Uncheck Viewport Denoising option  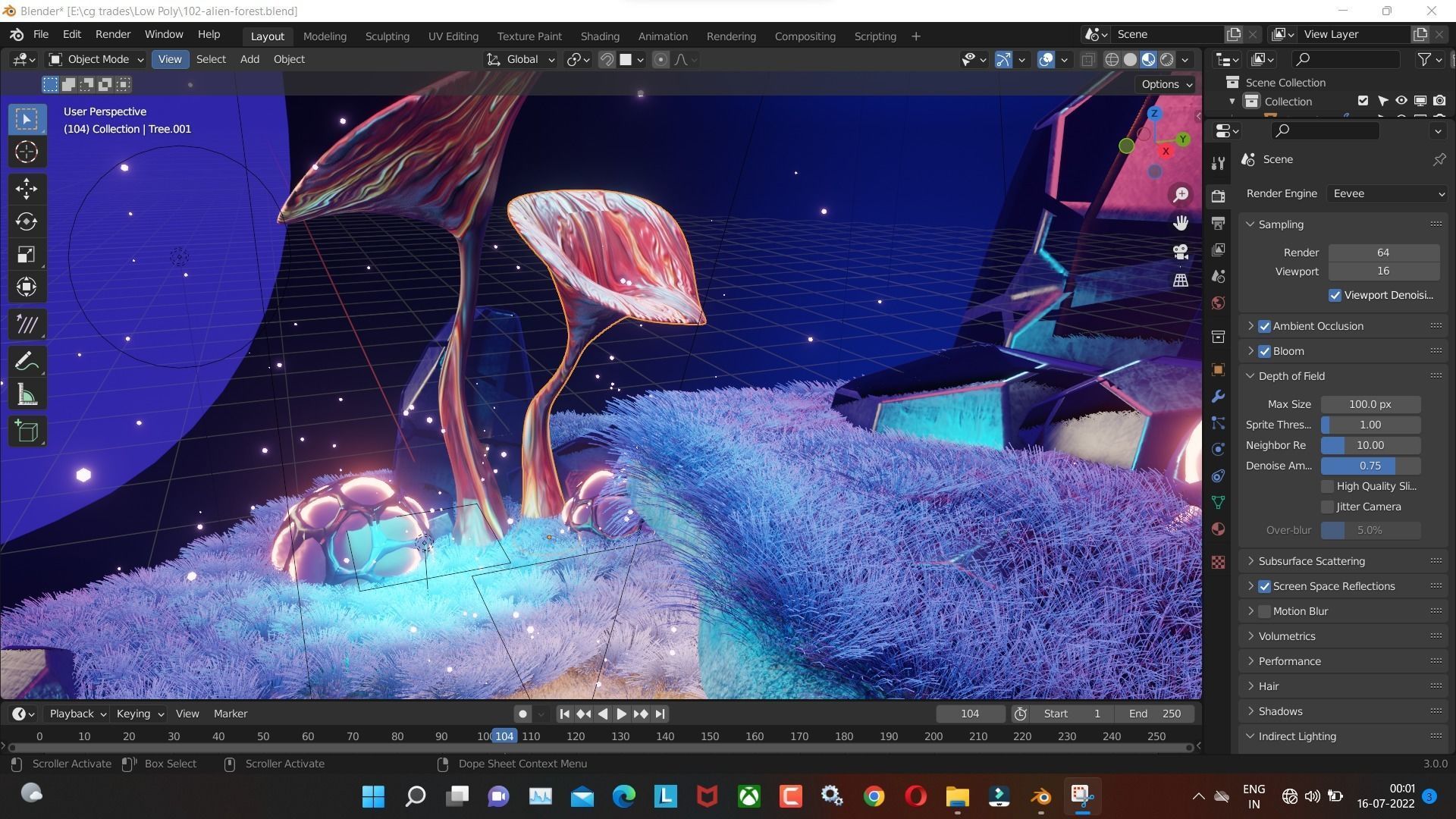pyautogui.click(x=1335, y=295)
